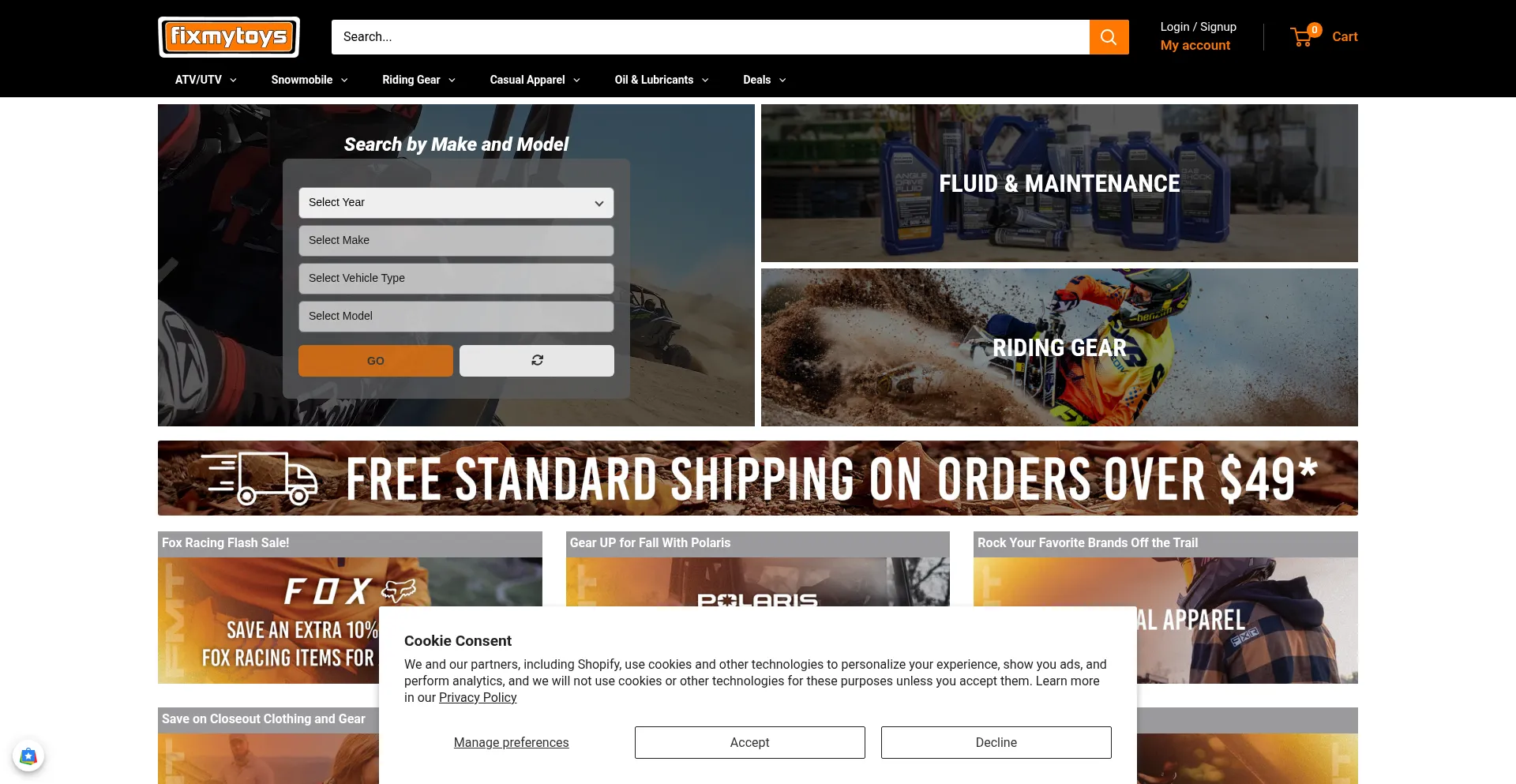Expand the Select Year dropdown
The height and width of the screenshot is (784, 1516).
click(x=456, y=203)
